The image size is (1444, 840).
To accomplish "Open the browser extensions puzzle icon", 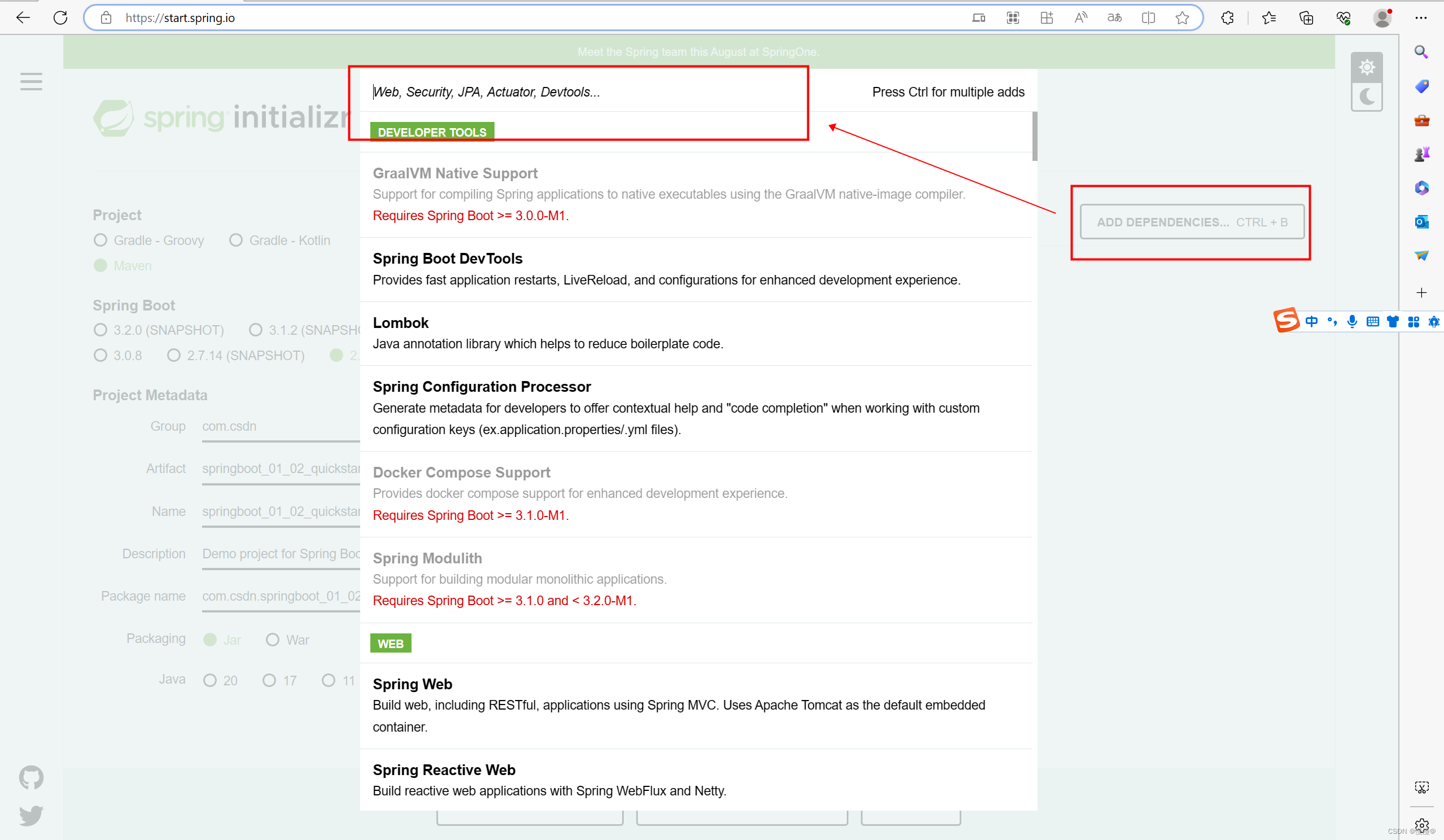I will pyautogui.click(x=1227, y=17).
